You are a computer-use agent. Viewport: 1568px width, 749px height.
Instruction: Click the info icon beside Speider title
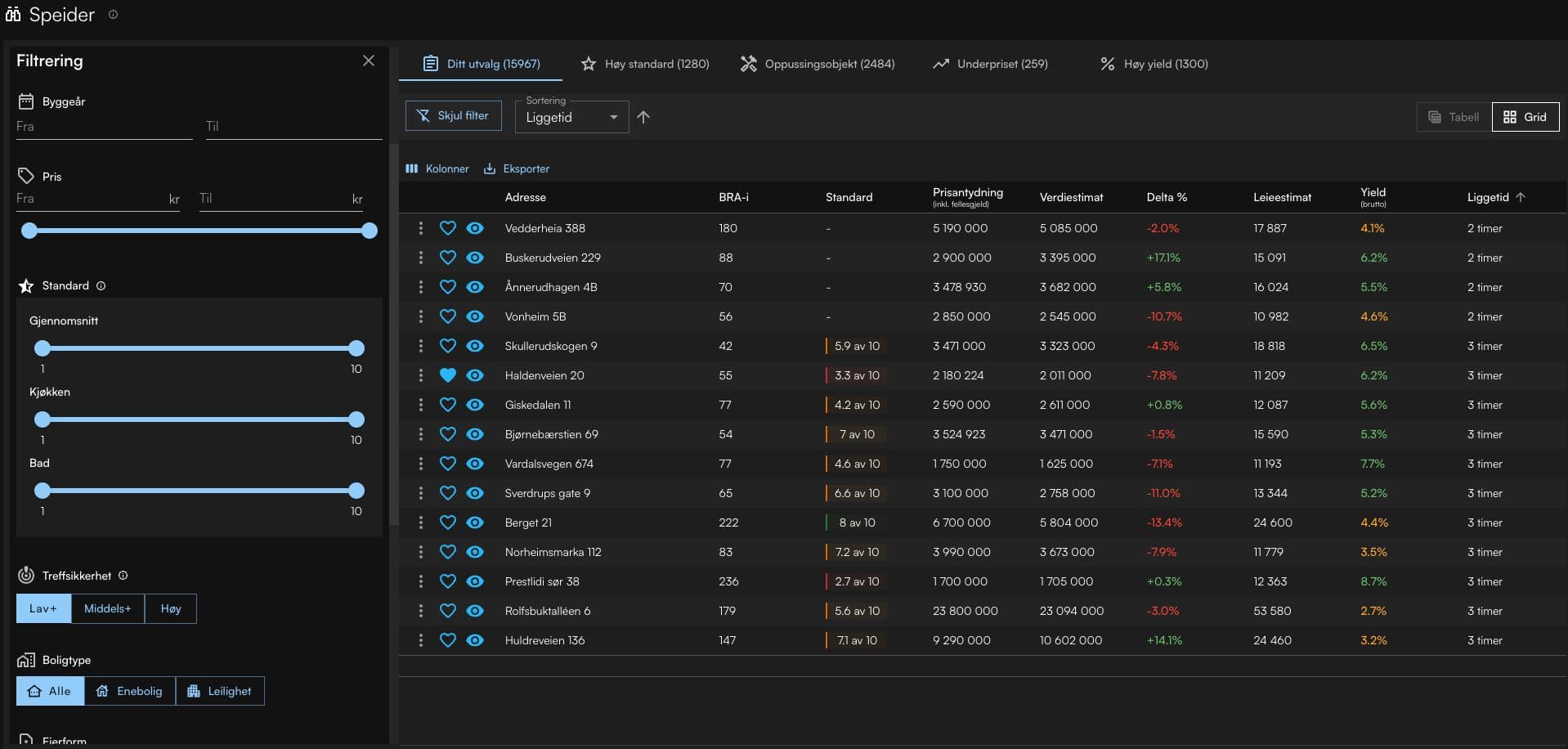coord(113,15)
